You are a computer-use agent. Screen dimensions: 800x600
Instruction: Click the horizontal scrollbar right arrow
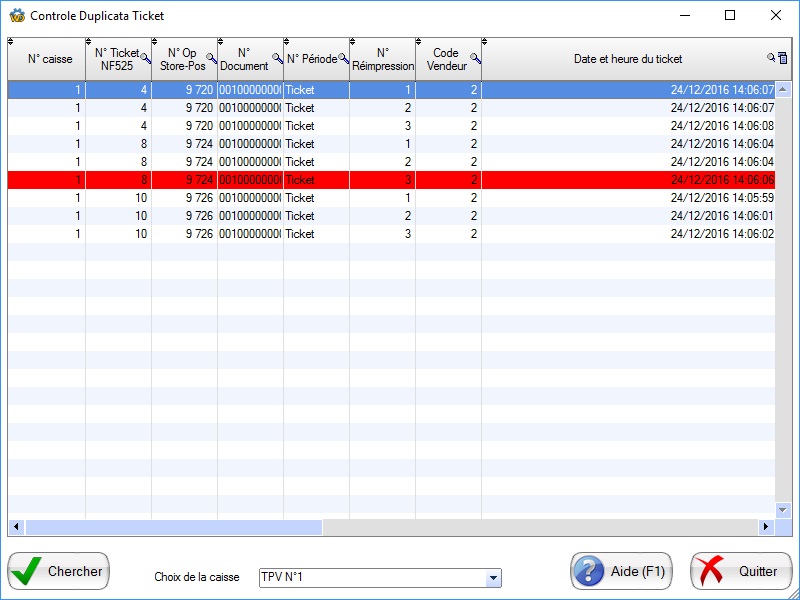point(767,527)
